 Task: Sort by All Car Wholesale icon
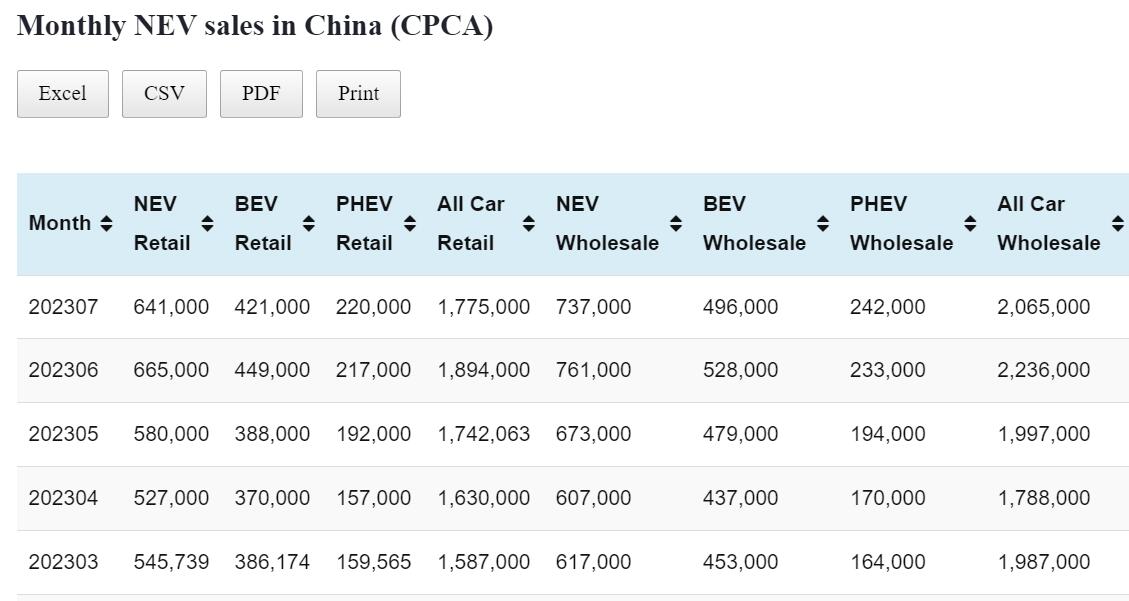pyautogui.click(x=1117, y=224)
